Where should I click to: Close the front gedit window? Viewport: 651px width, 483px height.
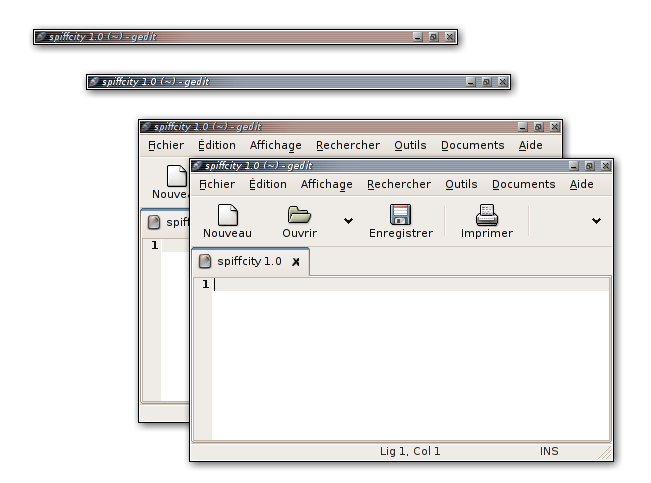pos(606,166)
